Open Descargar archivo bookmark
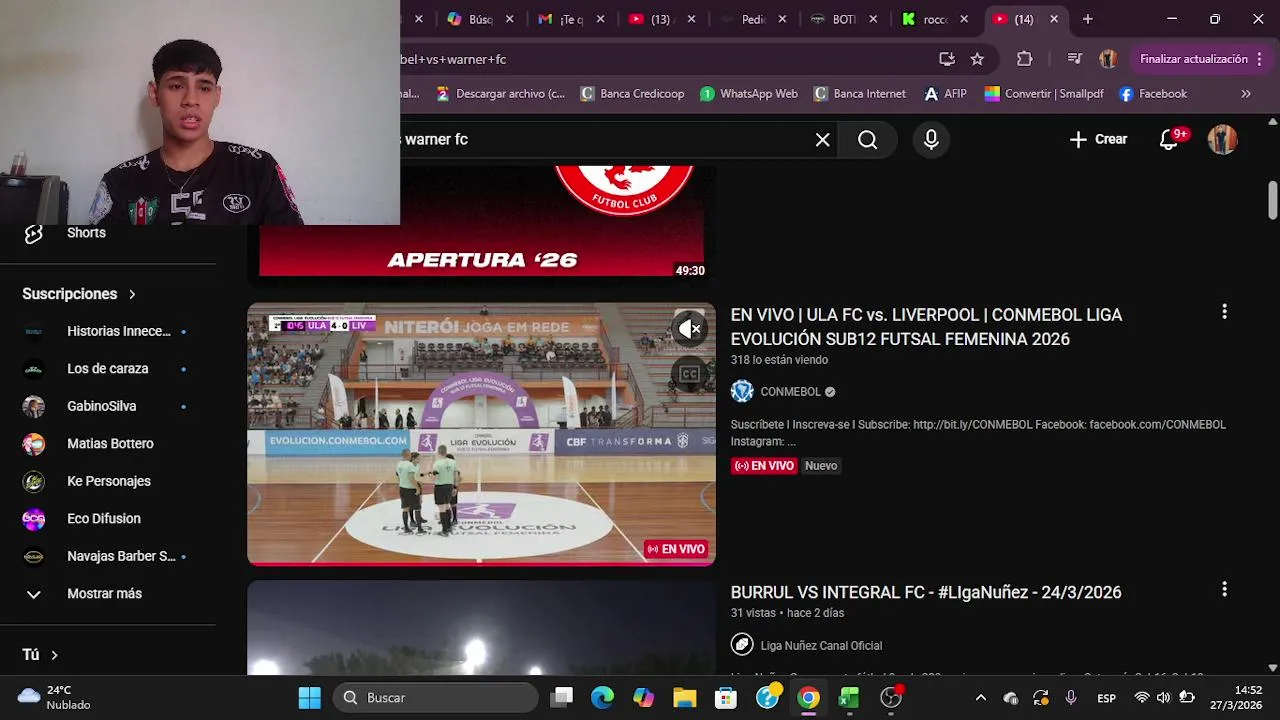Screen dimensions: 1280x720 tap(501, 94)
